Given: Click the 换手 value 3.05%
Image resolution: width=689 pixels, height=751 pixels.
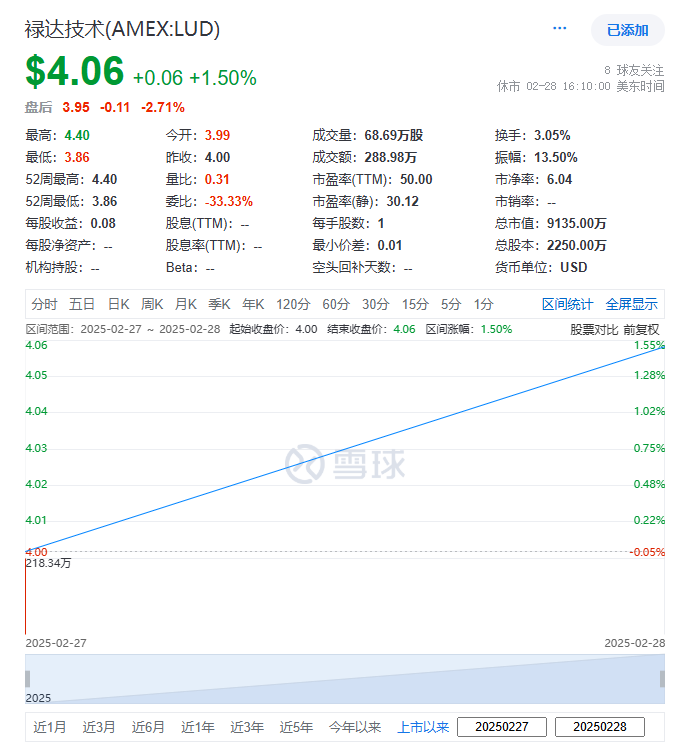Looking at the screenshot, I should coord(552,135).
